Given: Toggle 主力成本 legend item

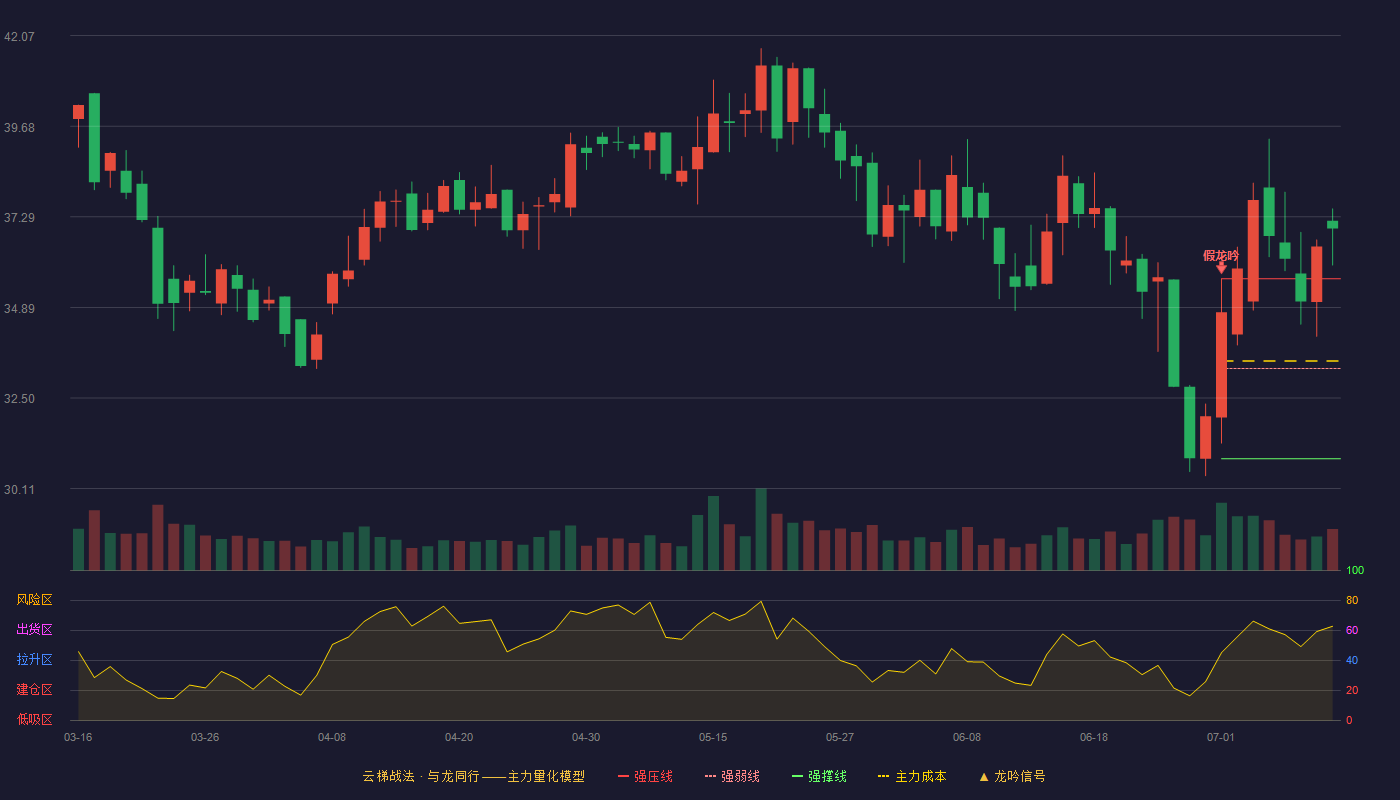Looking at the screenshot, I should (x=911, y=776).
